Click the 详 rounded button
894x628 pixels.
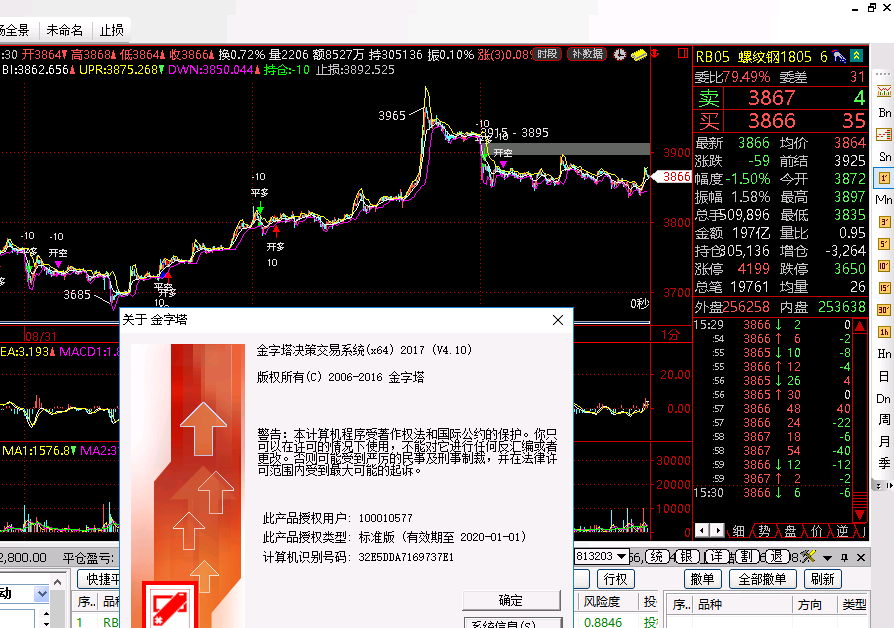pyautogui.click(x=717, y=557)
